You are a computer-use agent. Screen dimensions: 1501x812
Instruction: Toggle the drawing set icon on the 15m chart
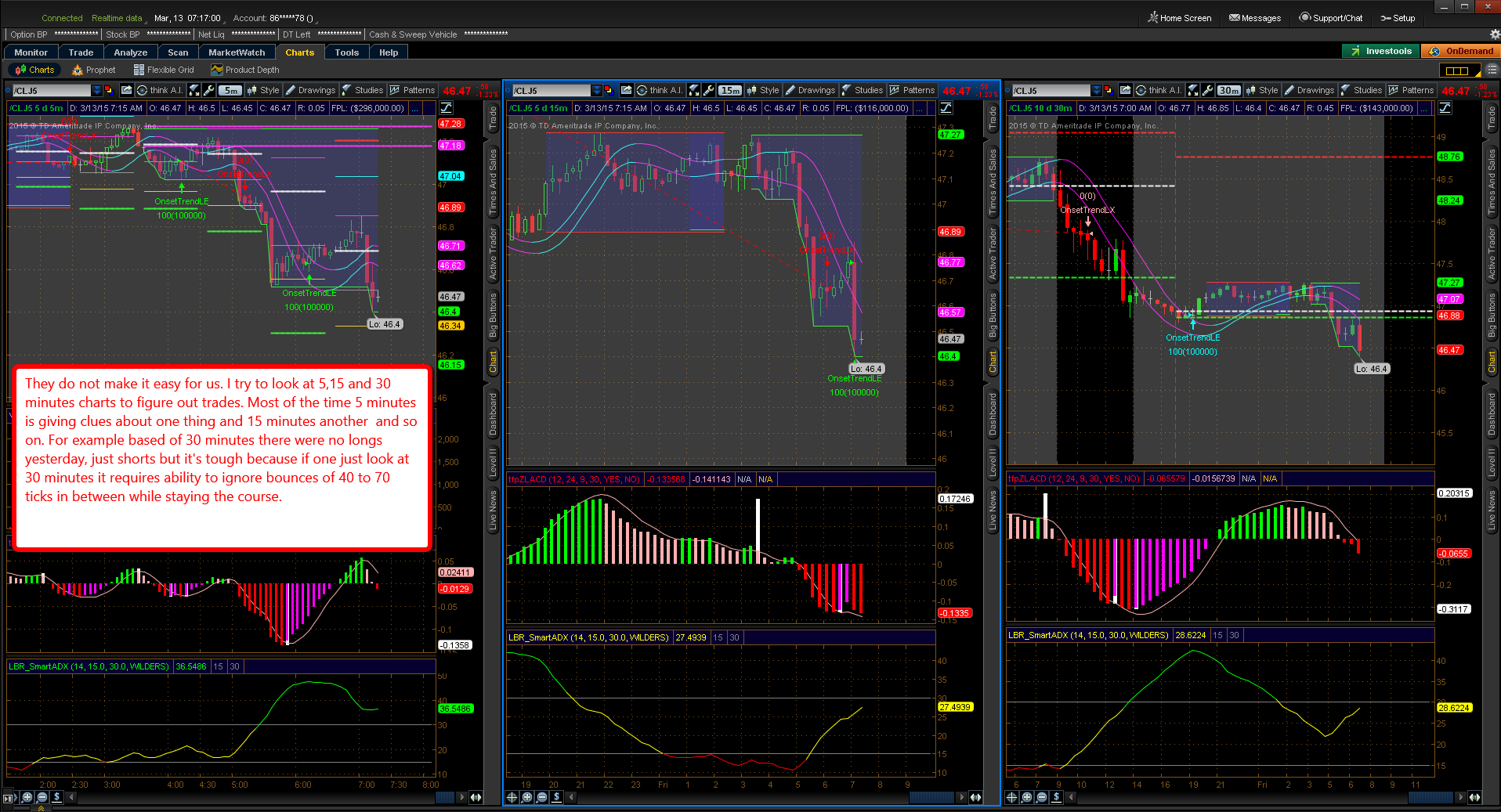coord(946,108)
